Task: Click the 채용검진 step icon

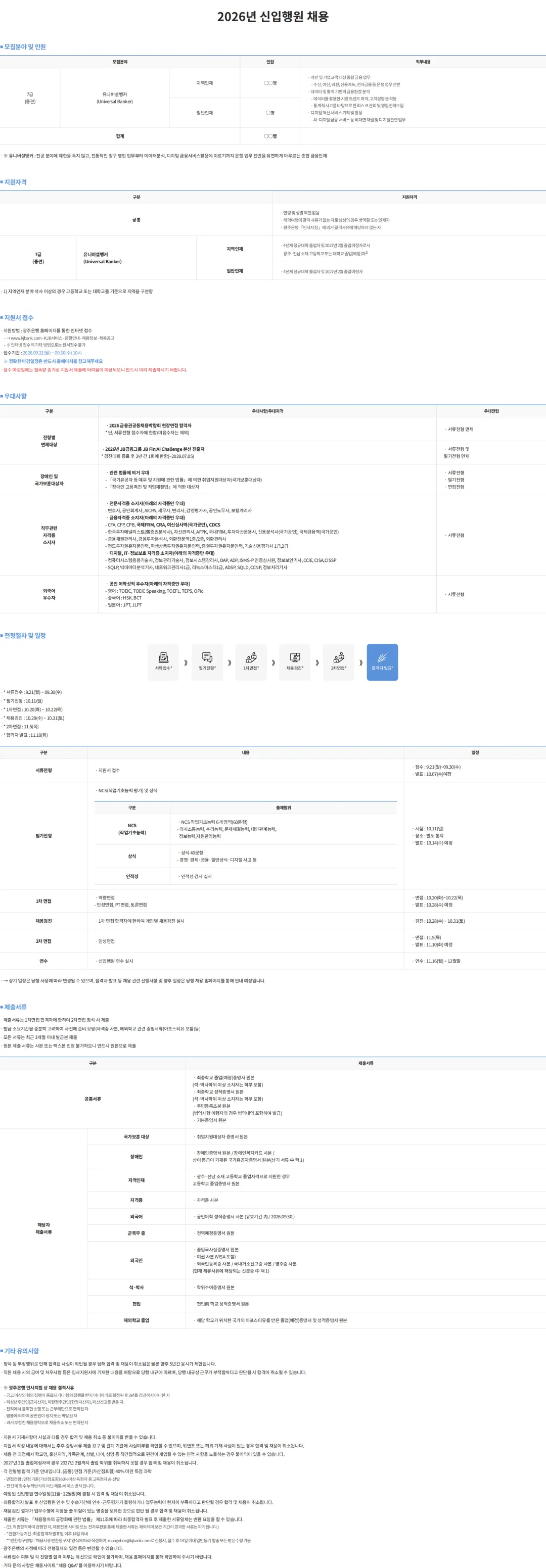Action: point(295,661)
